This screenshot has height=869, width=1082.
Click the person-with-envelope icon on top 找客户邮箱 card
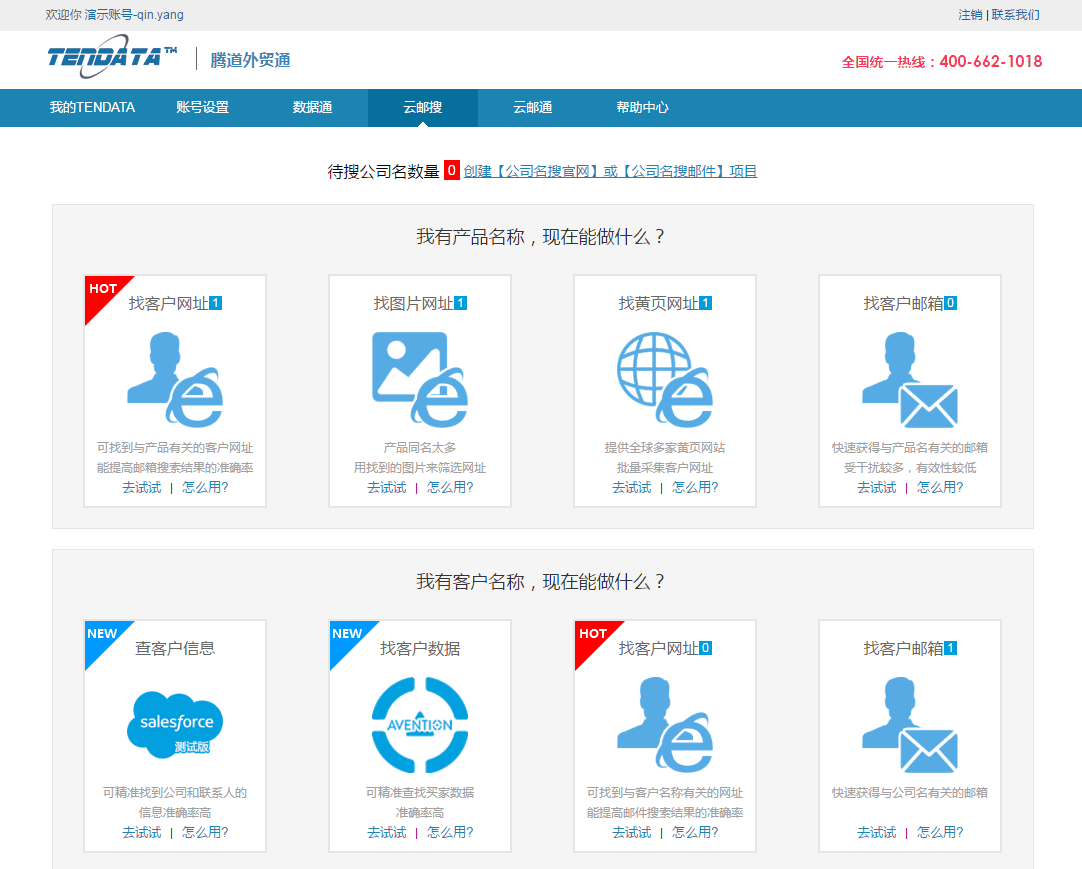[908, 380]
